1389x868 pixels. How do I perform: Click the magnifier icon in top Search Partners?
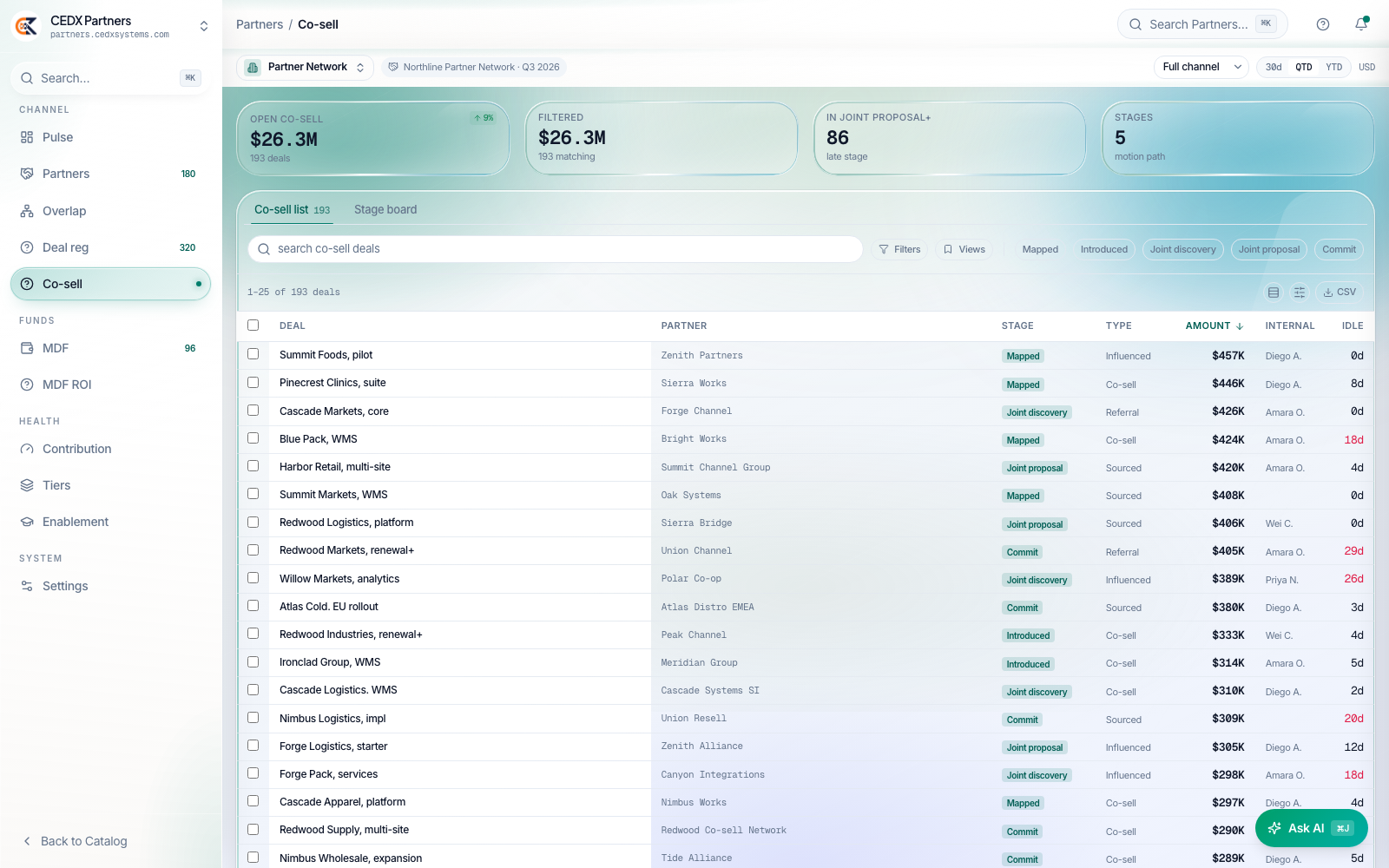[x=1136, y=24]
